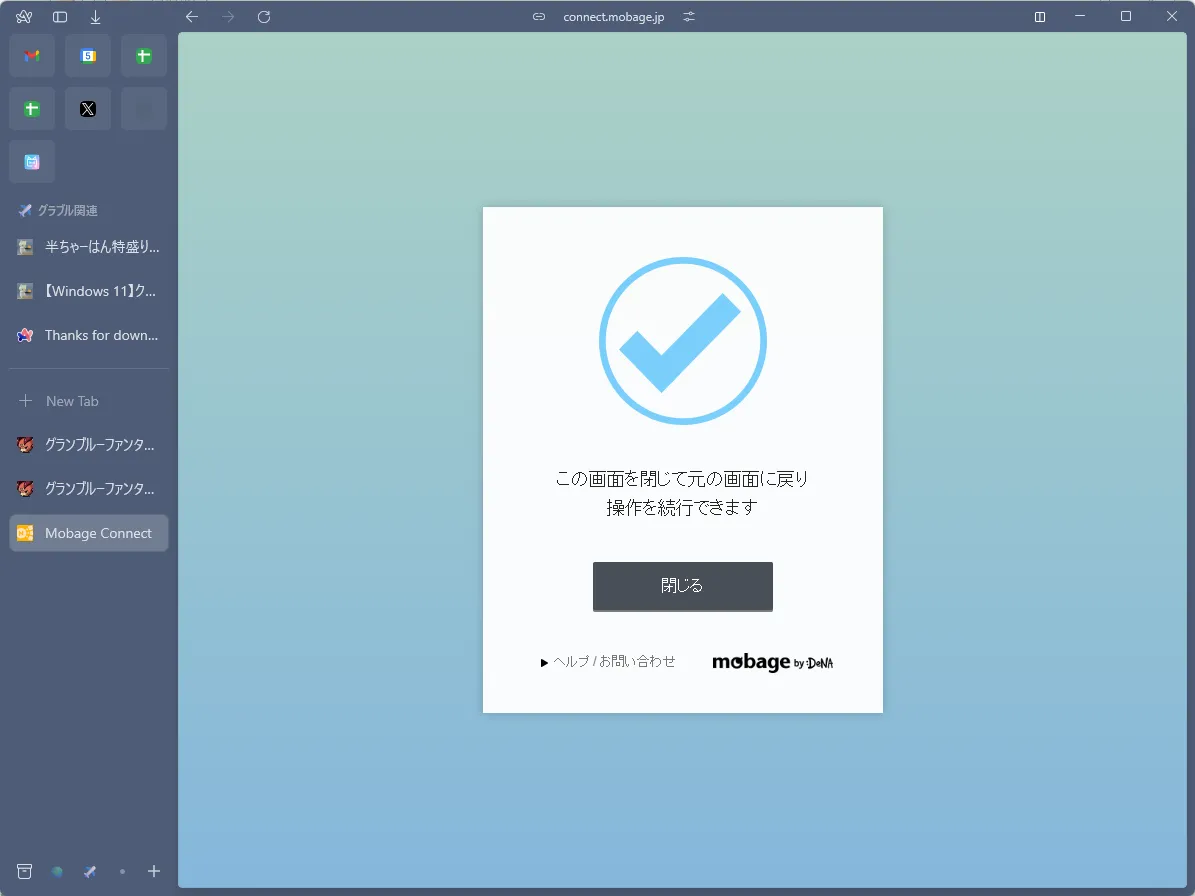Open site permissions settings in address bar
This screenshot has height=896, width=1195.
tap(688, 17)
